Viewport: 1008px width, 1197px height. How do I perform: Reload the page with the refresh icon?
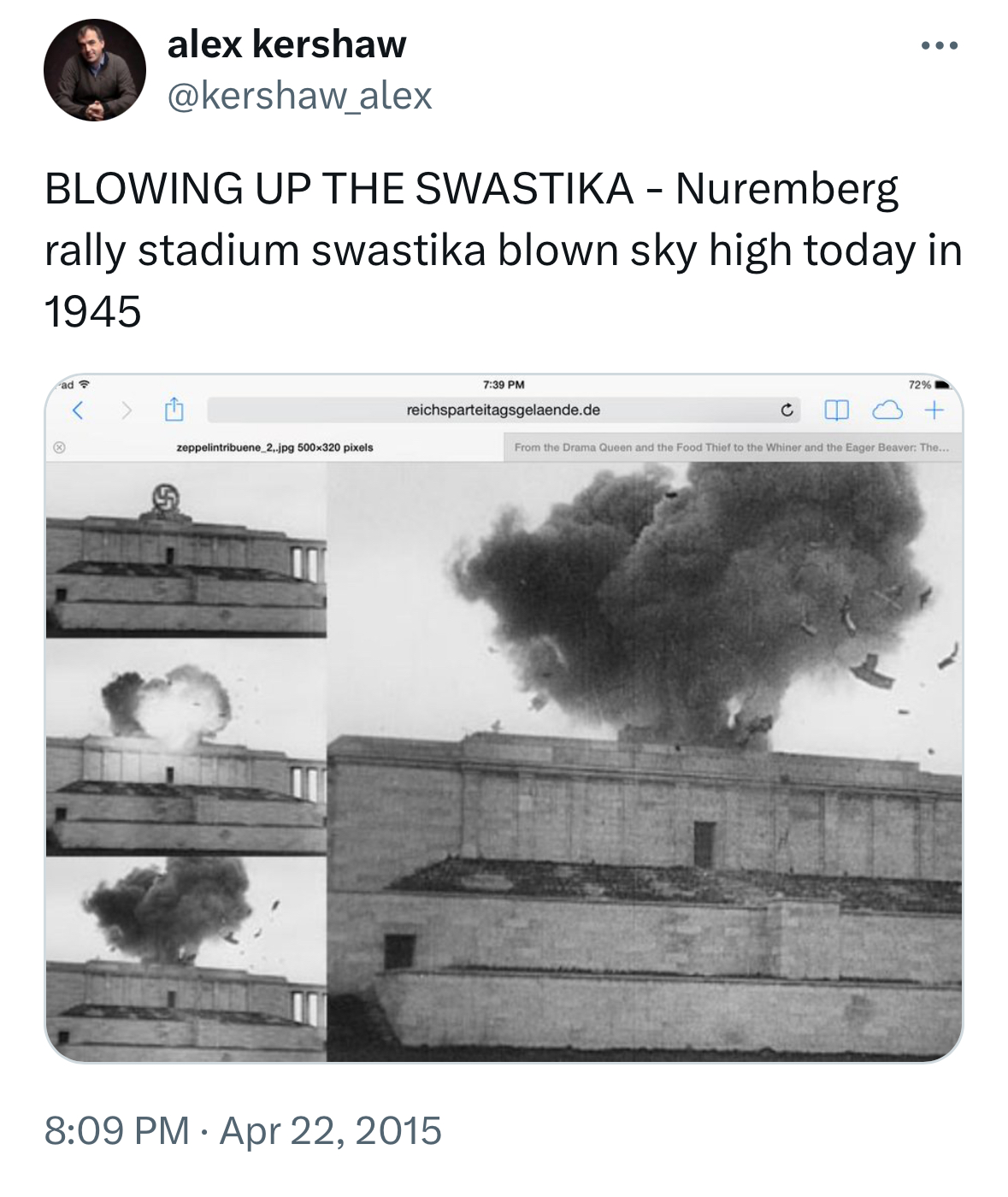pyautogui.click(x=787, y=410)
